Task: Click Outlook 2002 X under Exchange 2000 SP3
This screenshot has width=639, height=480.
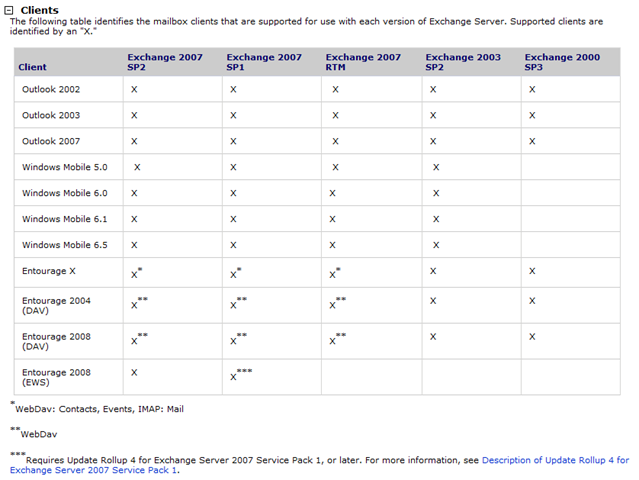Action: [532, 89]
